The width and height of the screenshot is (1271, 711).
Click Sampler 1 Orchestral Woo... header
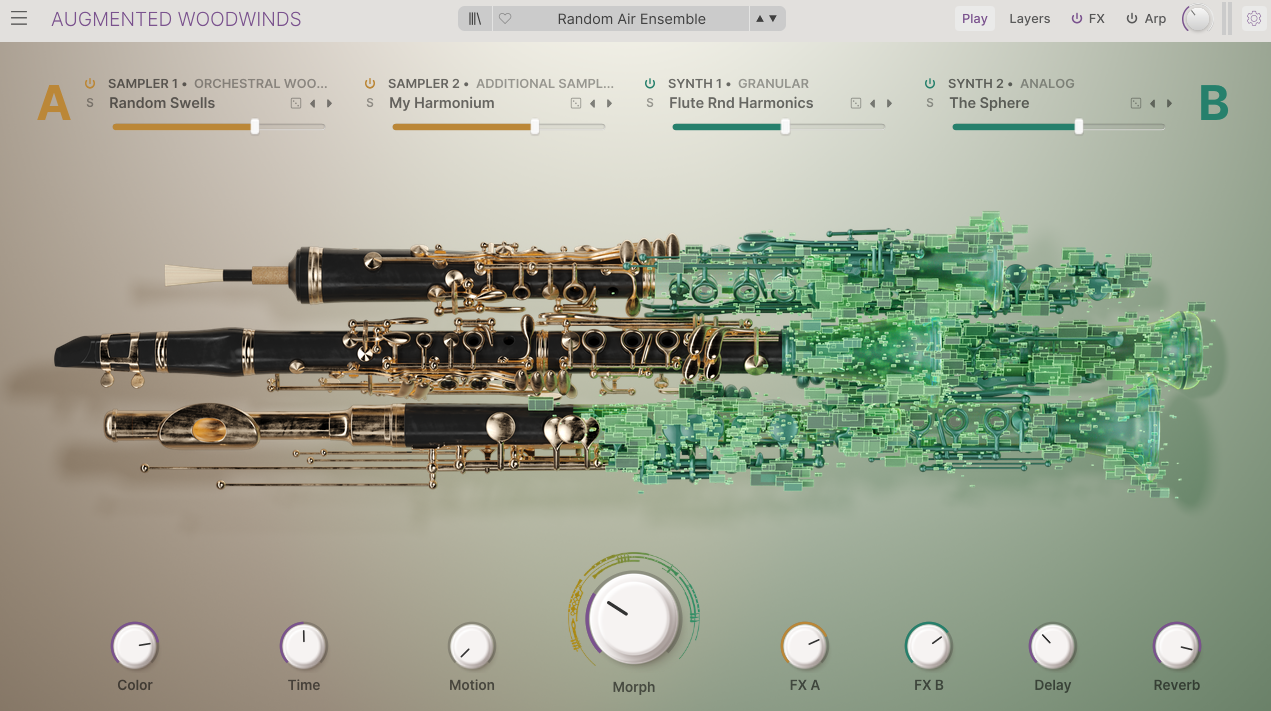217,84
